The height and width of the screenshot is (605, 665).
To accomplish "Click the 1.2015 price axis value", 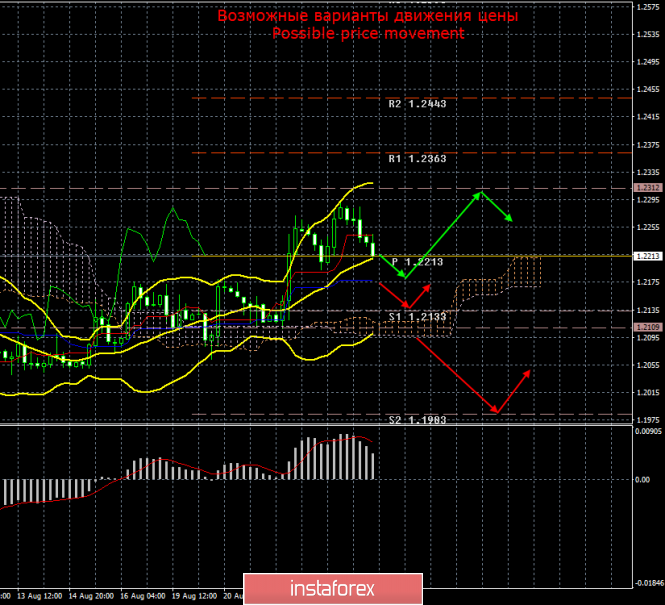I will 648,393.
